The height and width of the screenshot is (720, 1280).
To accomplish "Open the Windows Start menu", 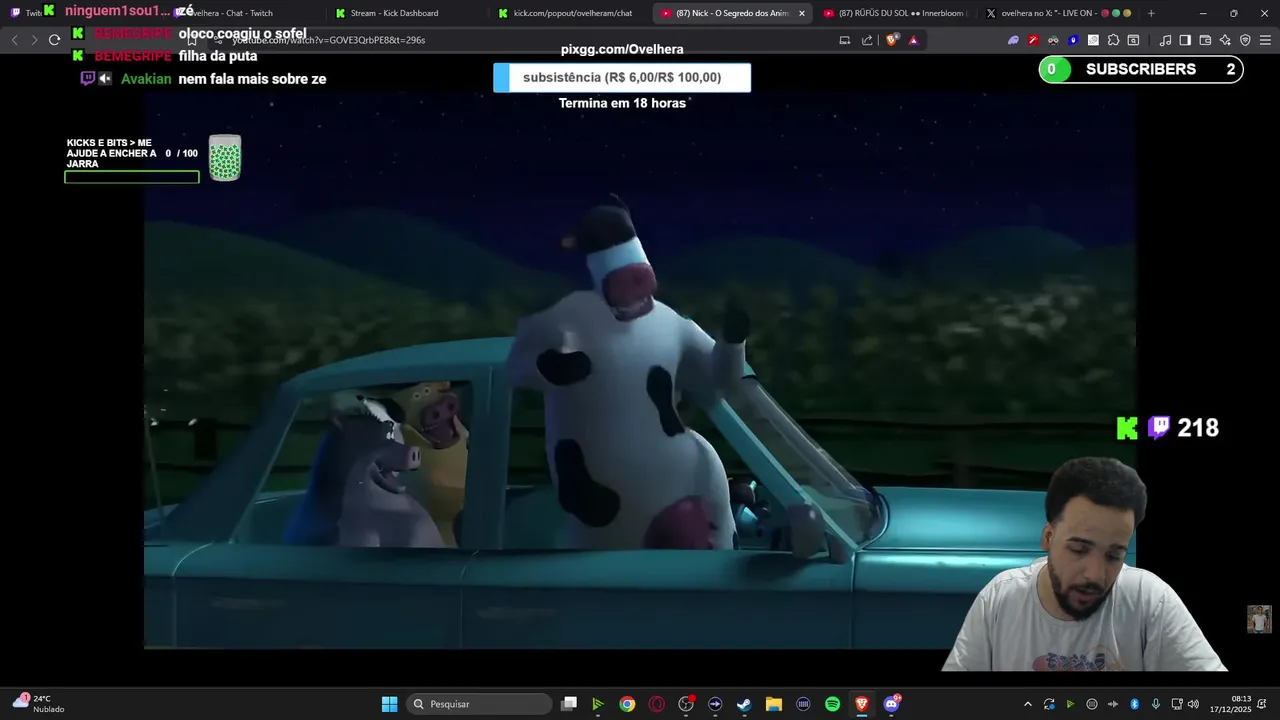I will (x=389, y=704).
